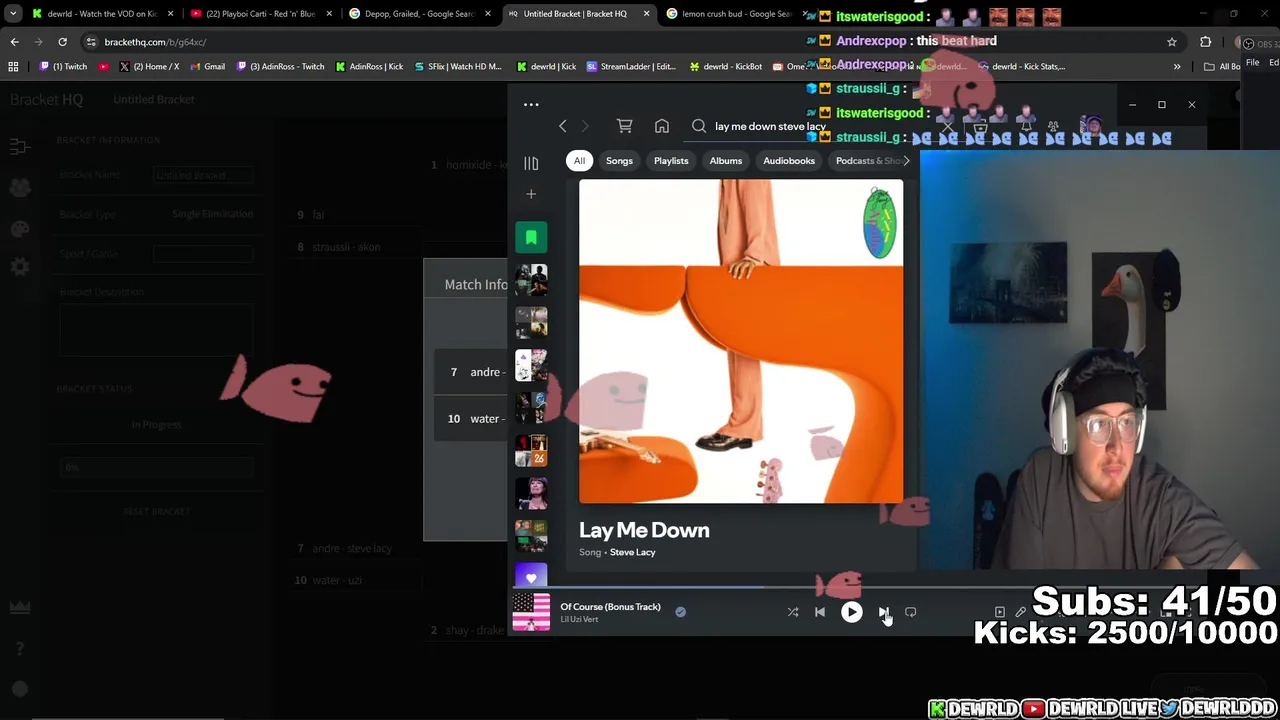Viewport: 1280px width, 720px height.
Task: Open the Spotify Now Playing view icon
Action: [x=1000, y=612]
